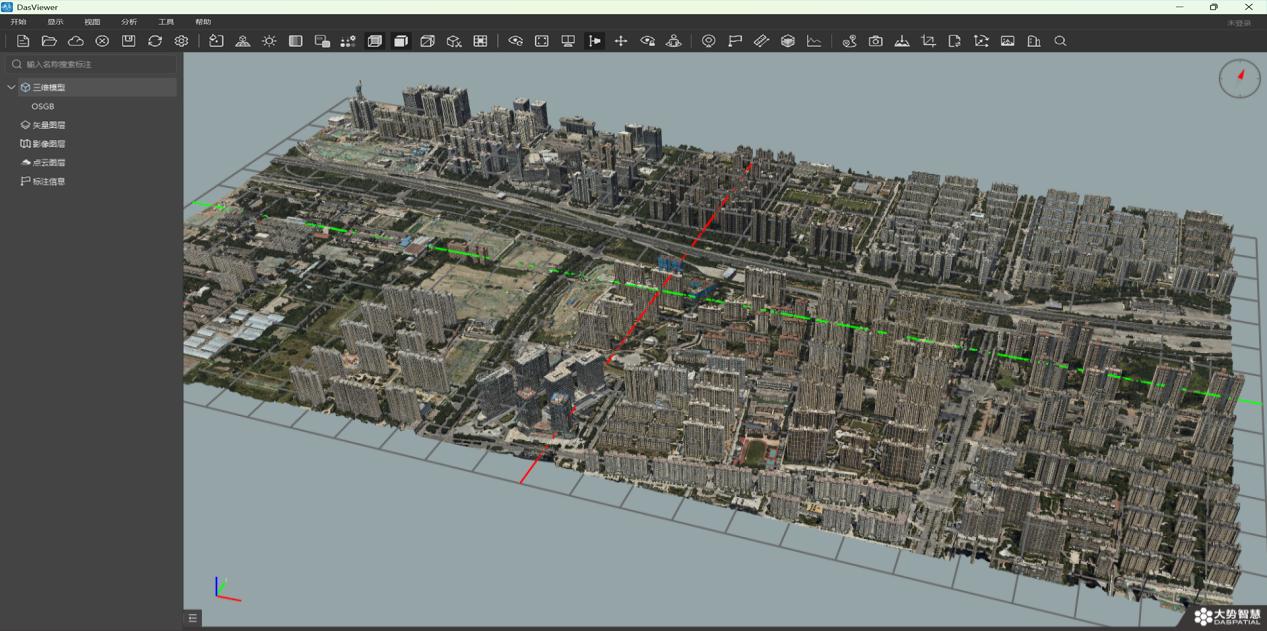The image size is (1267, 631).
Task: Click the sun lighting icon
Action: 269,41
